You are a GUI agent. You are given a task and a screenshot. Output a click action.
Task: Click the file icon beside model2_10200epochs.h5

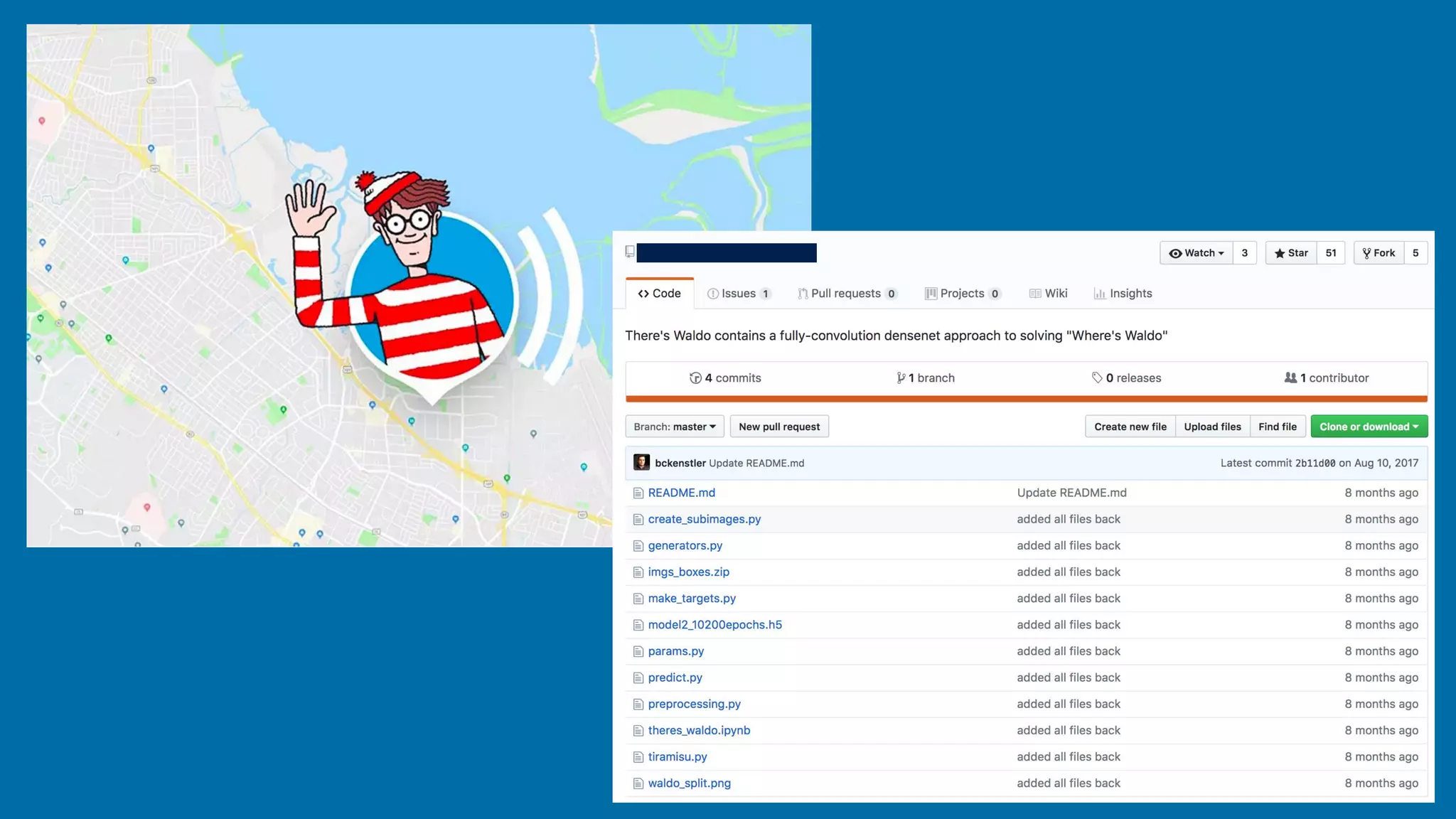638,625
